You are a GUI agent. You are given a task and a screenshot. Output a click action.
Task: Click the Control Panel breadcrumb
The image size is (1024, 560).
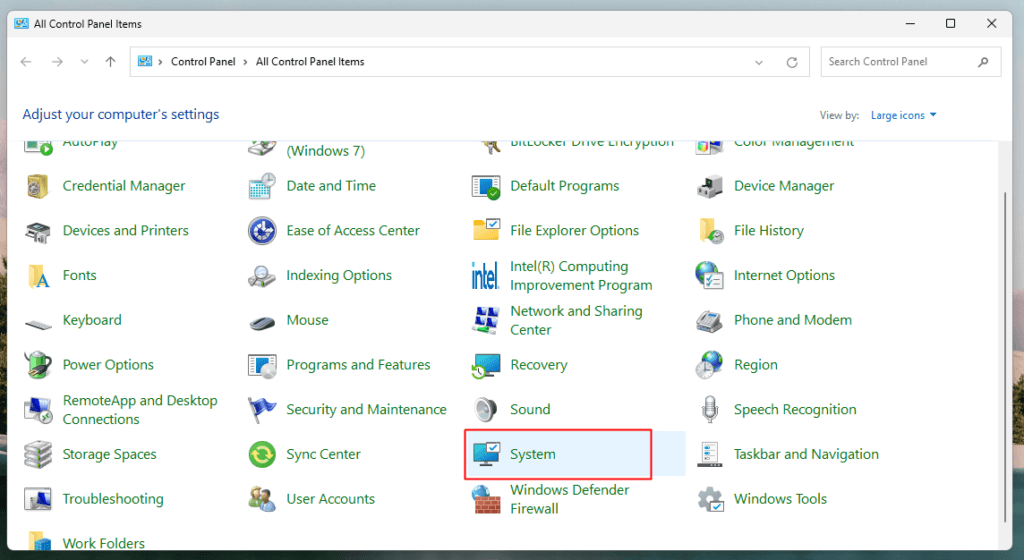tap(203, 62)
